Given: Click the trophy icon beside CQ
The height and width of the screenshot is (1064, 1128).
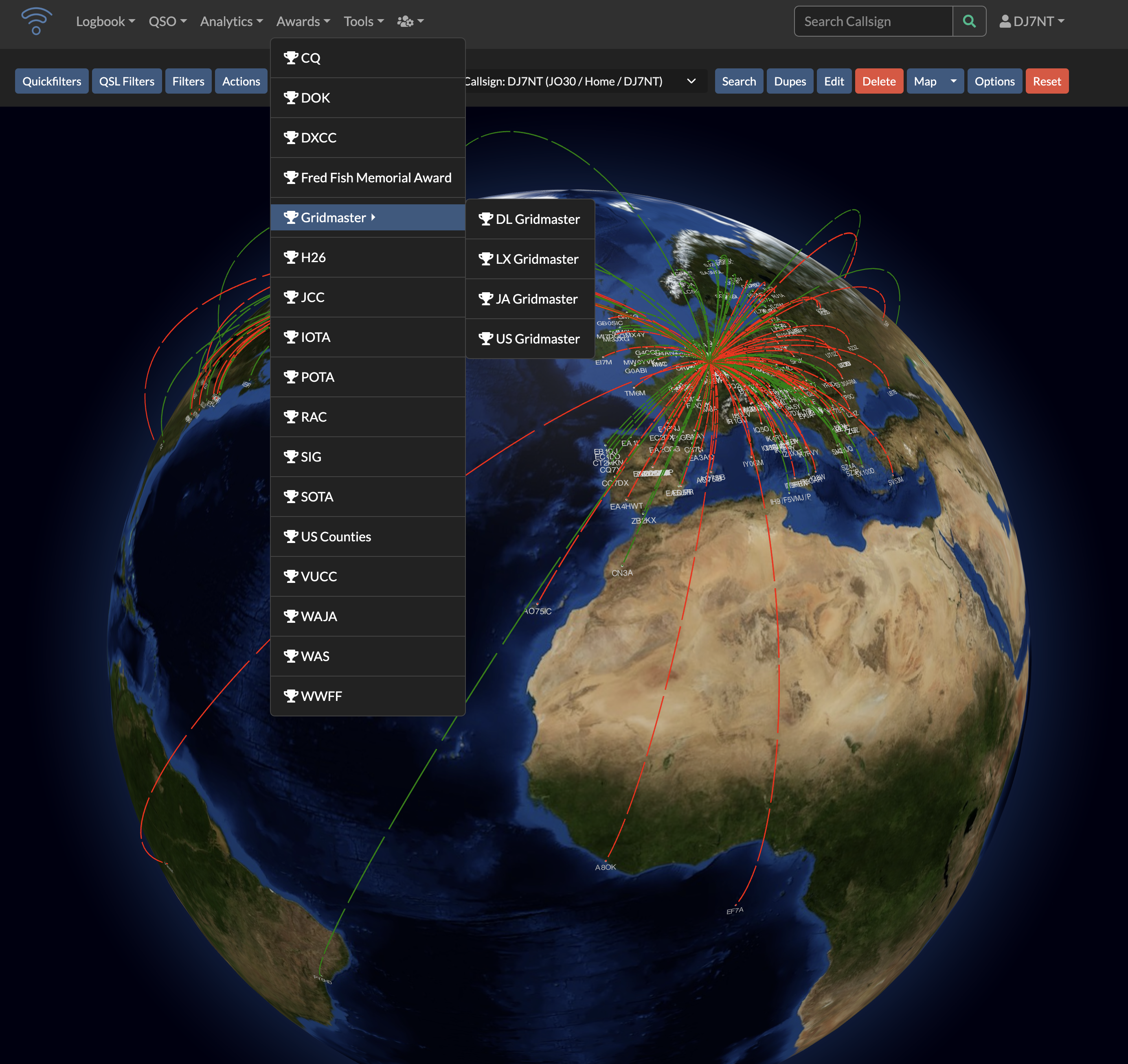Looking at the screenshot, I should tap(291, 58).
